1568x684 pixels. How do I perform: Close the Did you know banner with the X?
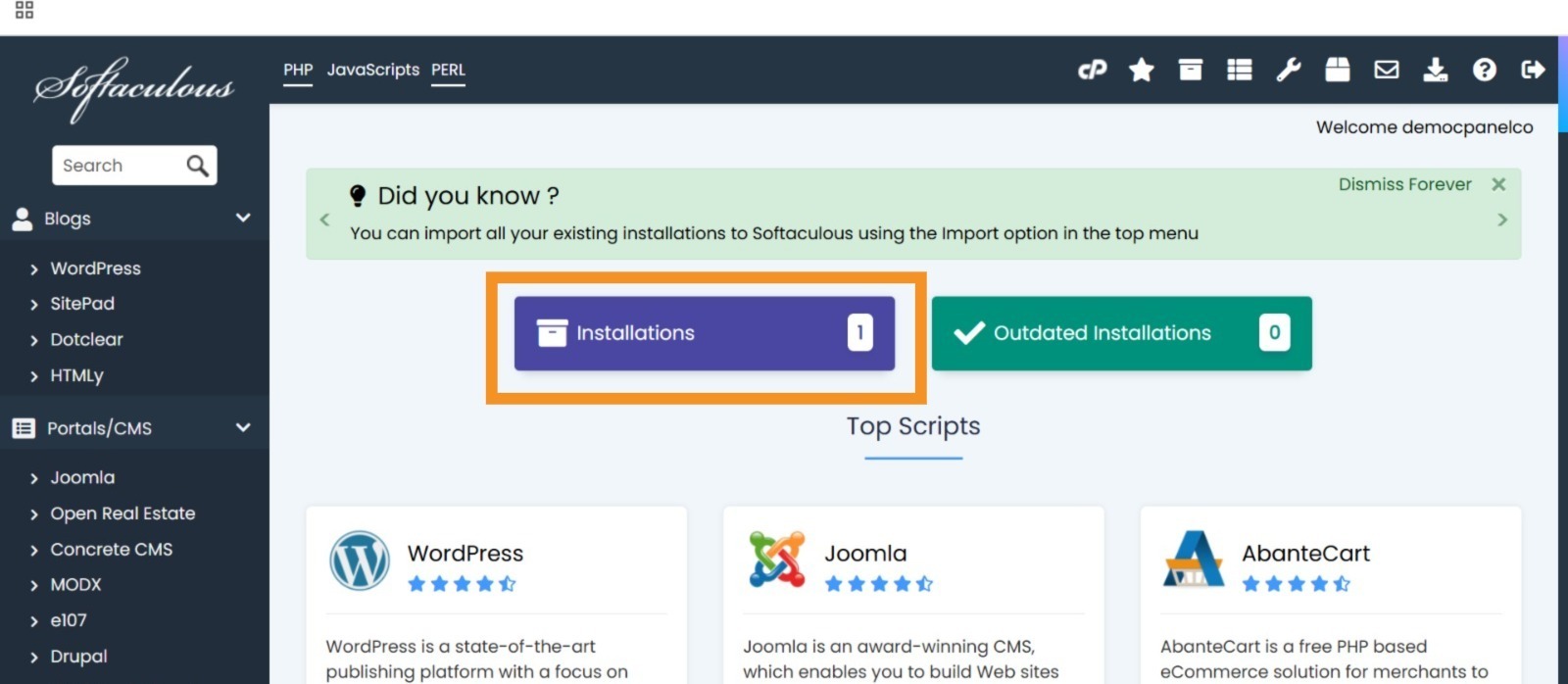[1498, 184]
